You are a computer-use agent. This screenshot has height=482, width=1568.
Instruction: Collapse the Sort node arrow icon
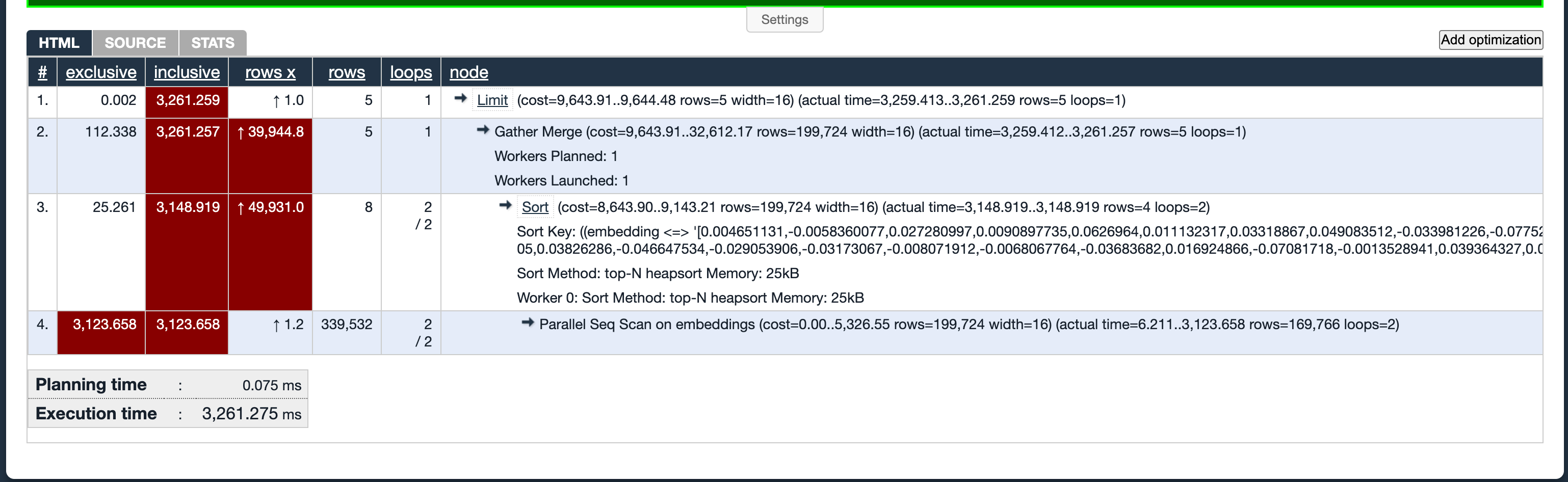coord(505,205)
